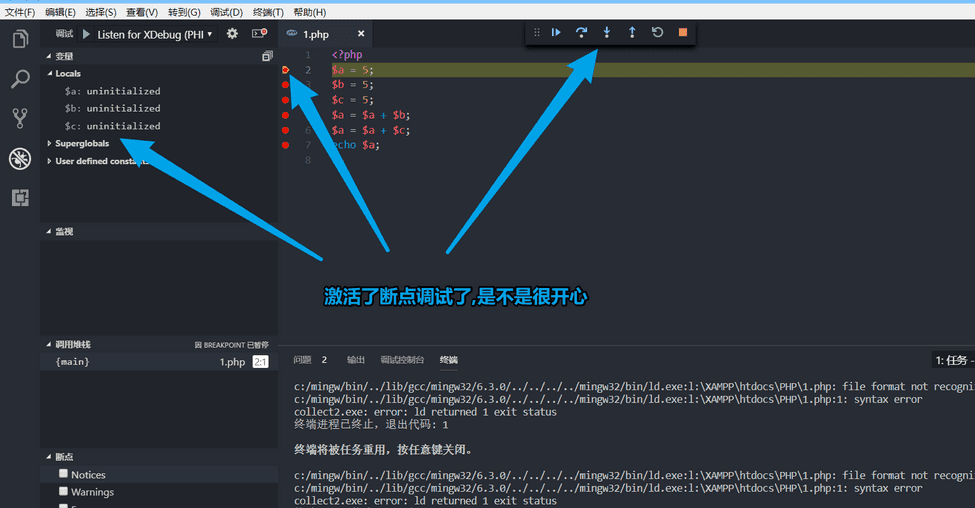Click the Step Out debug icon
The height and width of the screenshot is (508, 975).
click(632, 32)
